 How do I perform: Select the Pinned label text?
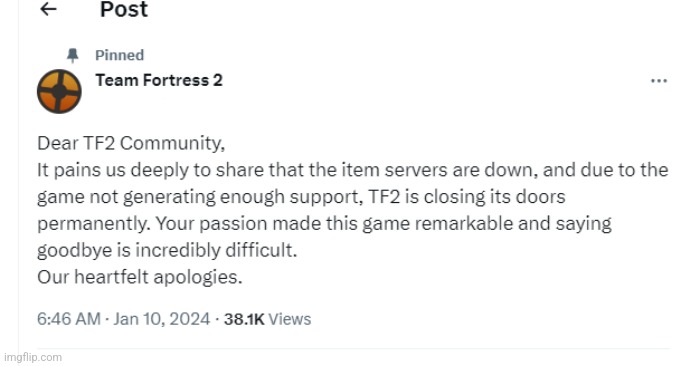click(119, 55)
